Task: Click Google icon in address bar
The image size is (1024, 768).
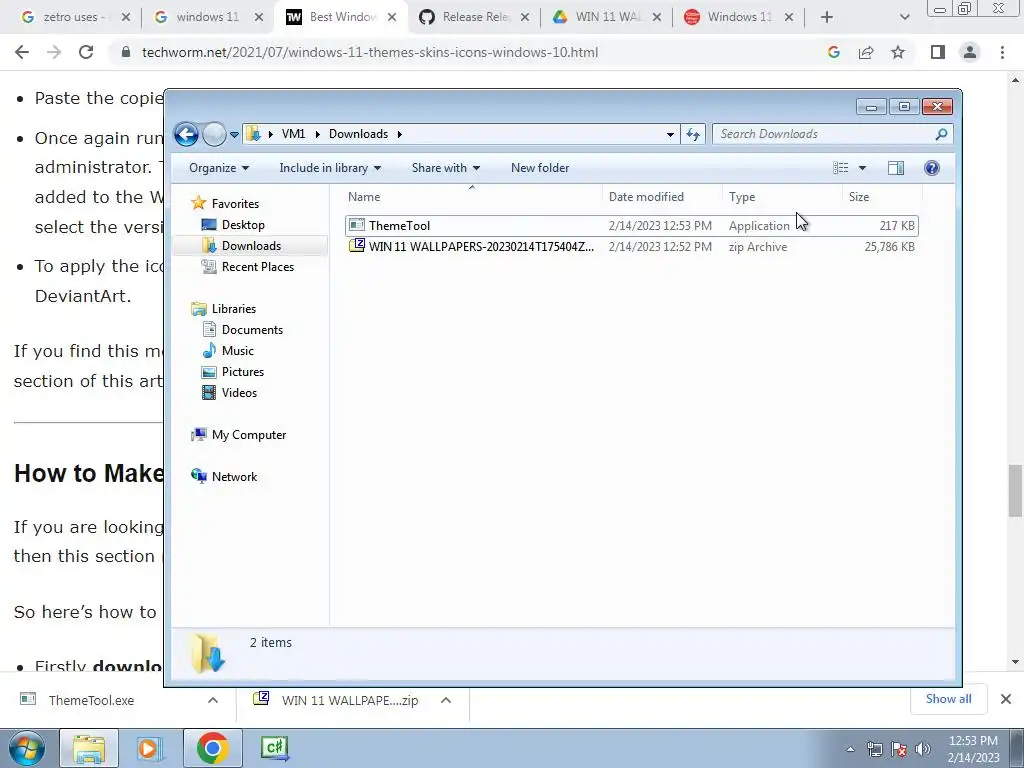Action: pos(833,52)
